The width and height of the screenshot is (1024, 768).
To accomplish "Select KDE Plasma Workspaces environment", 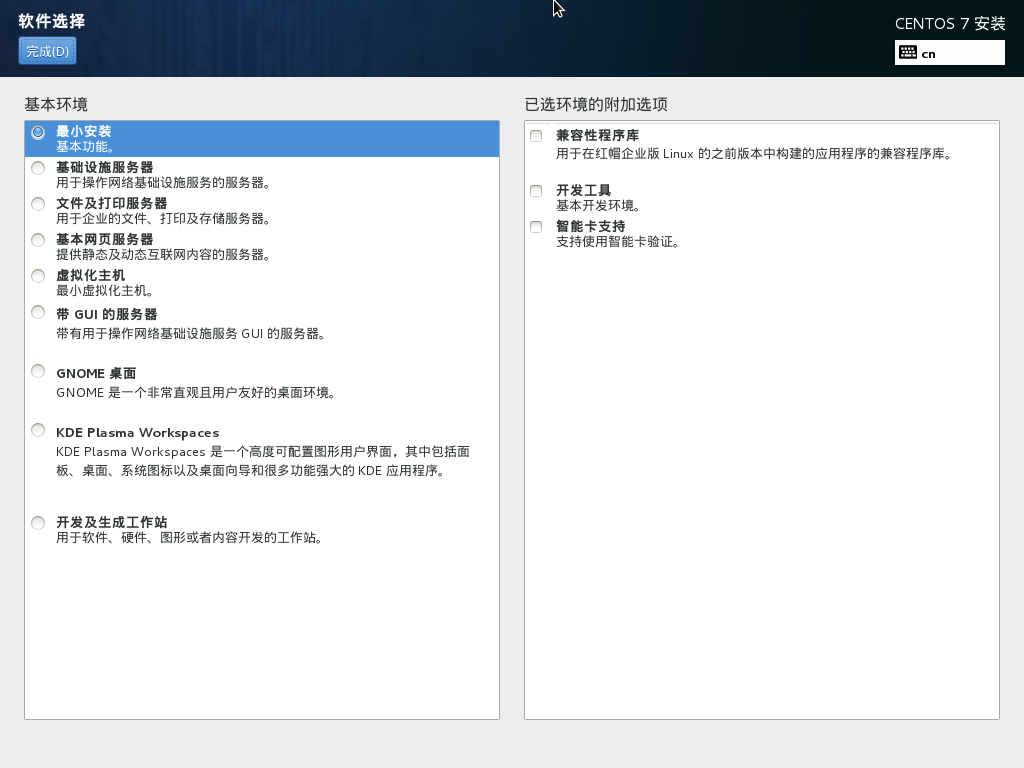I will click(x=37, y=429).
